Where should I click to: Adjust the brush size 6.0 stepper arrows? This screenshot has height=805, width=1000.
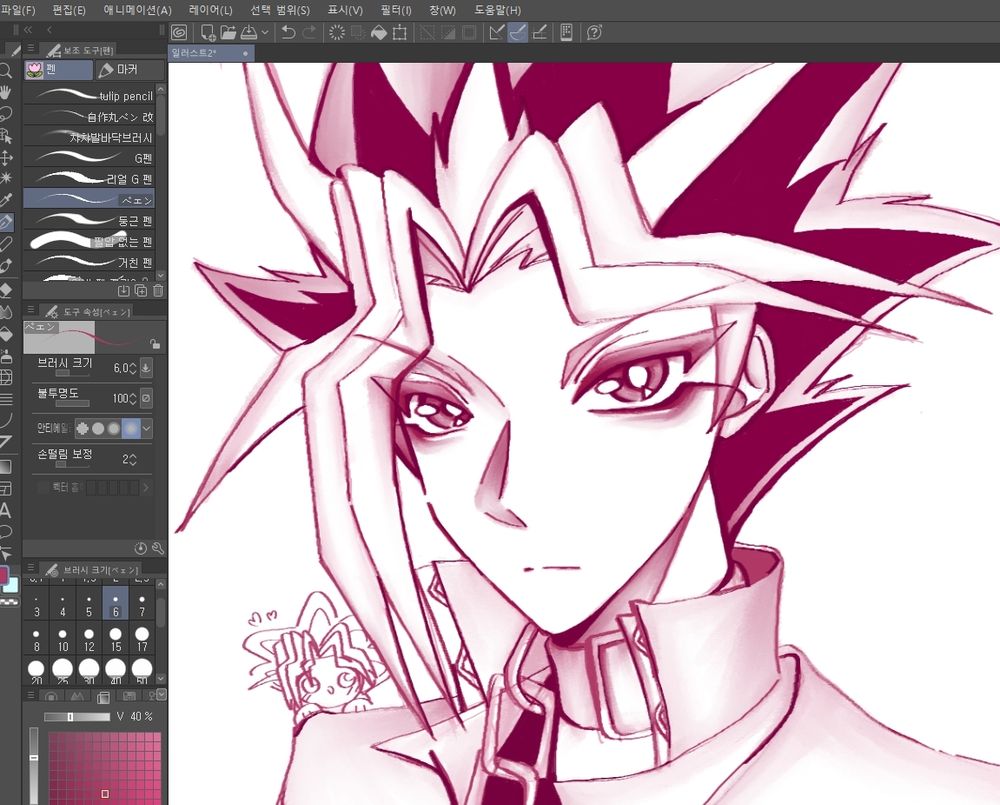[x=133, y=368]
